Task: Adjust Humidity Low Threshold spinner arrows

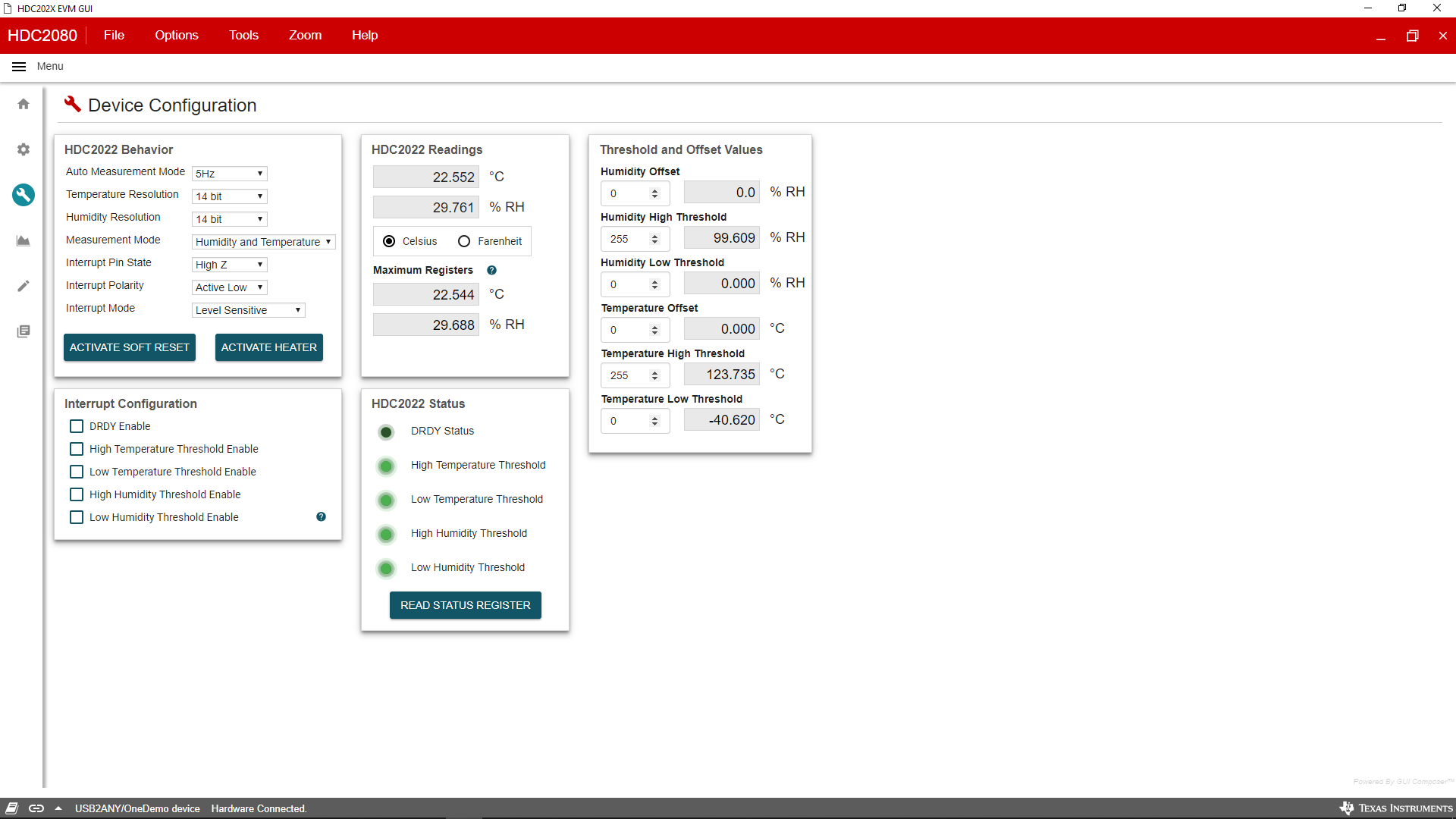Action: [x=654, y=284]
